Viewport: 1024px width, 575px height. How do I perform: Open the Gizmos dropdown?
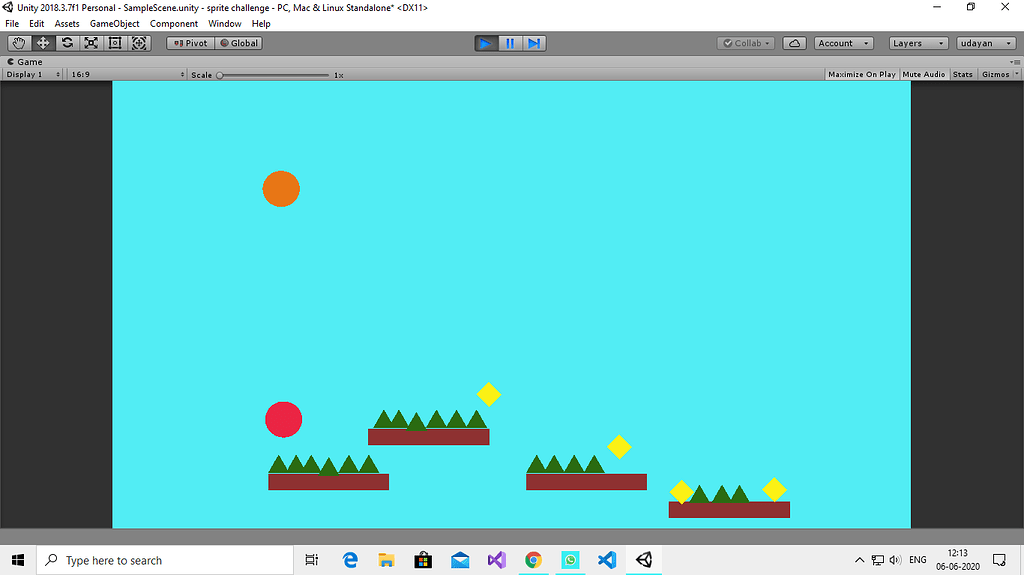click(1000, 74)
